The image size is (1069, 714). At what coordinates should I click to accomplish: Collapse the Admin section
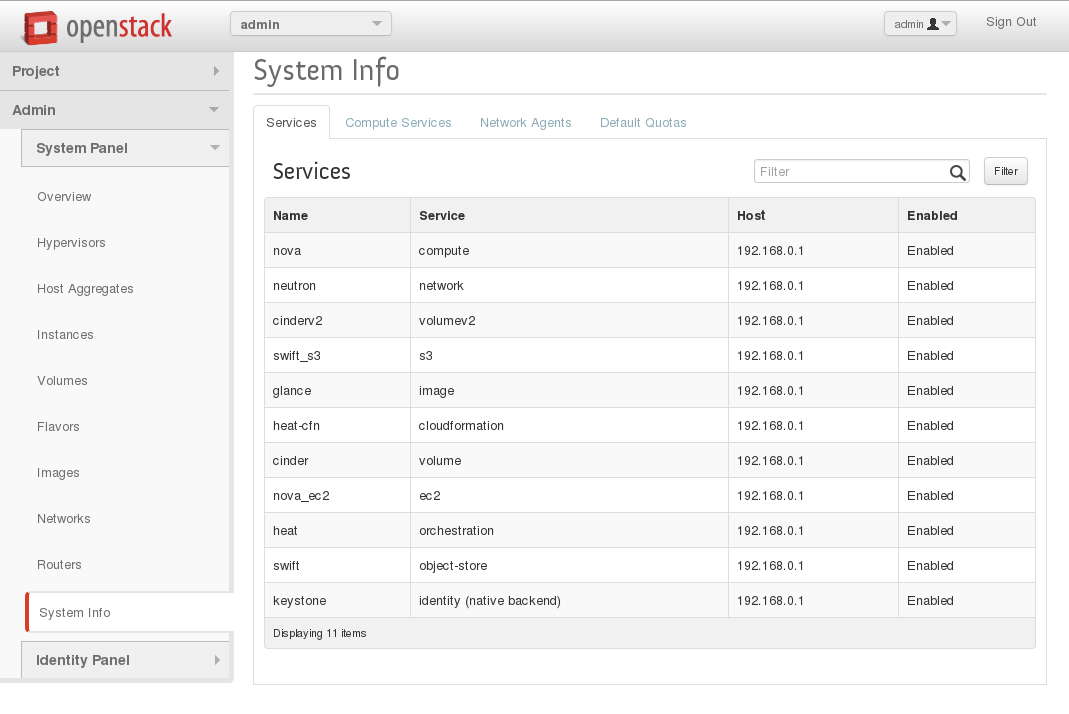point(115,110)
